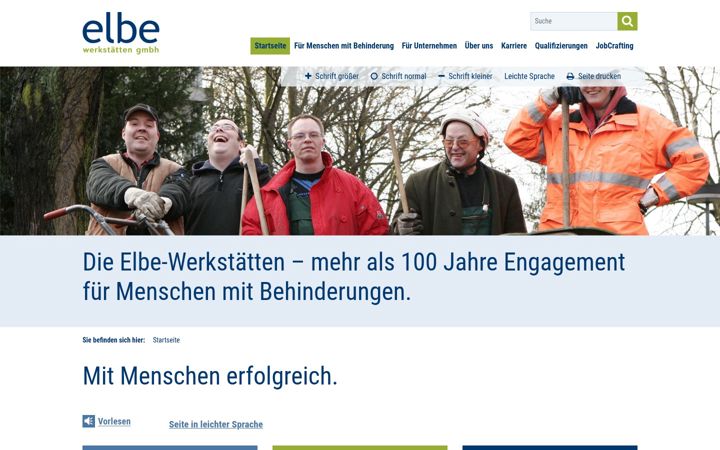
Task: Click the printer icon
Action: pos(570,76)
